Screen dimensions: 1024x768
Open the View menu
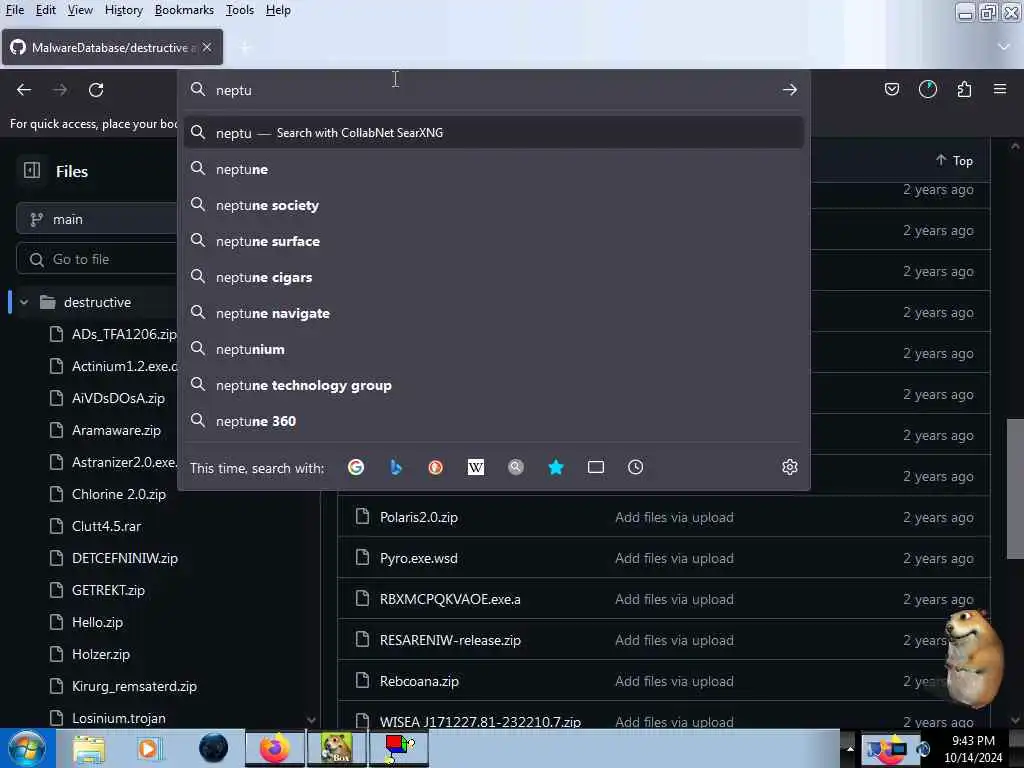point(80,10)
